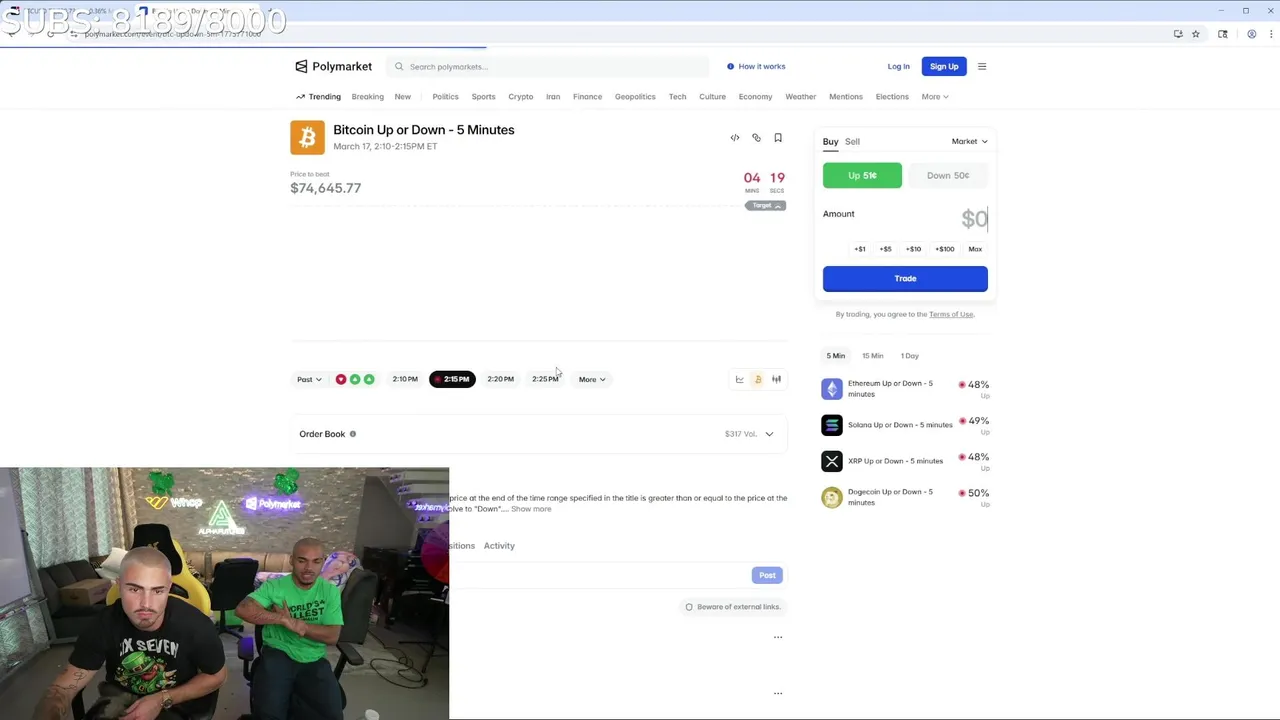Select the 2:10 PM time slot
Viewport: 1280px width, 720px height.
[x=405, y=379]
